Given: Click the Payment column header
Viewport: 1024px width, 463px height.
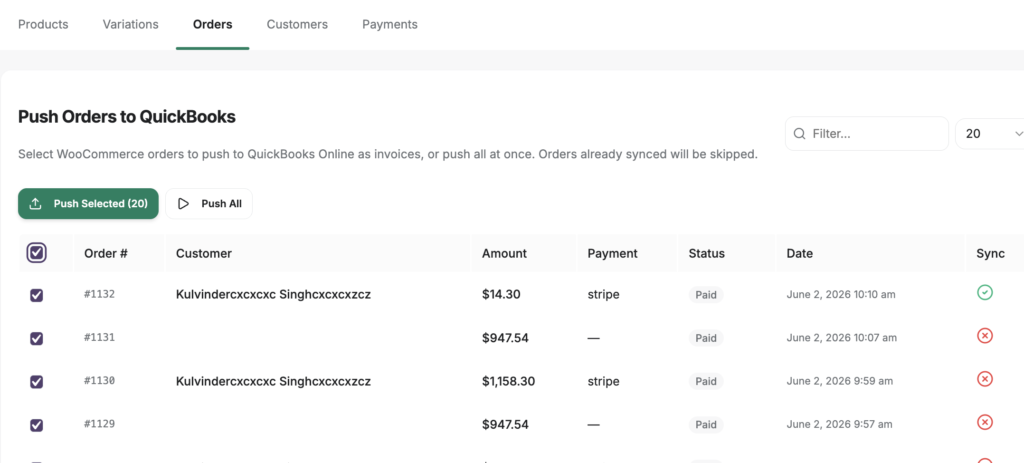Looking at the screenshot, I should 613,253.
